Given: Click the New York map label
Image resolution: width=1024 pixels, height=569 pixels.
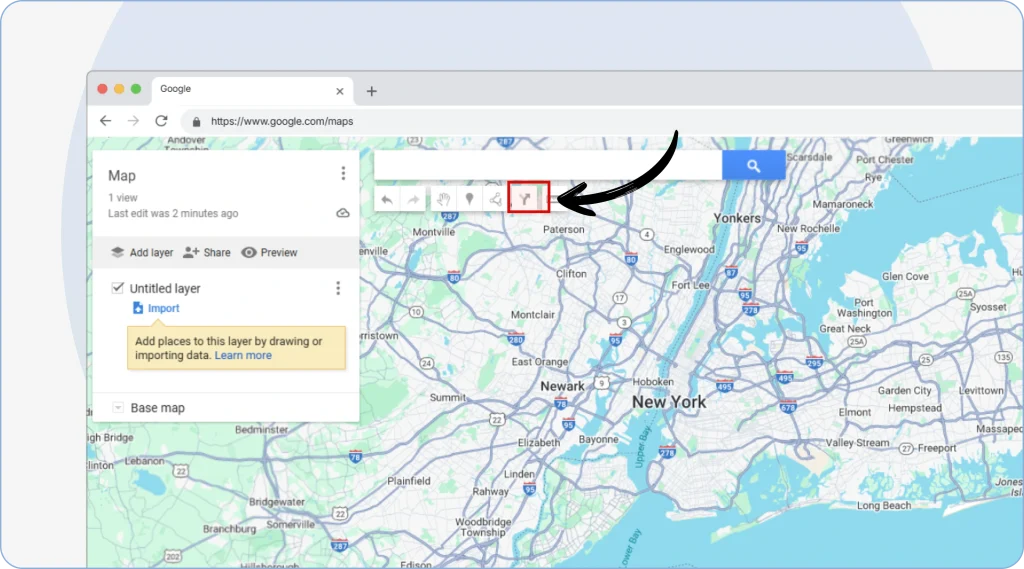Looking at the screenshot, I should (x=669, y=402).
